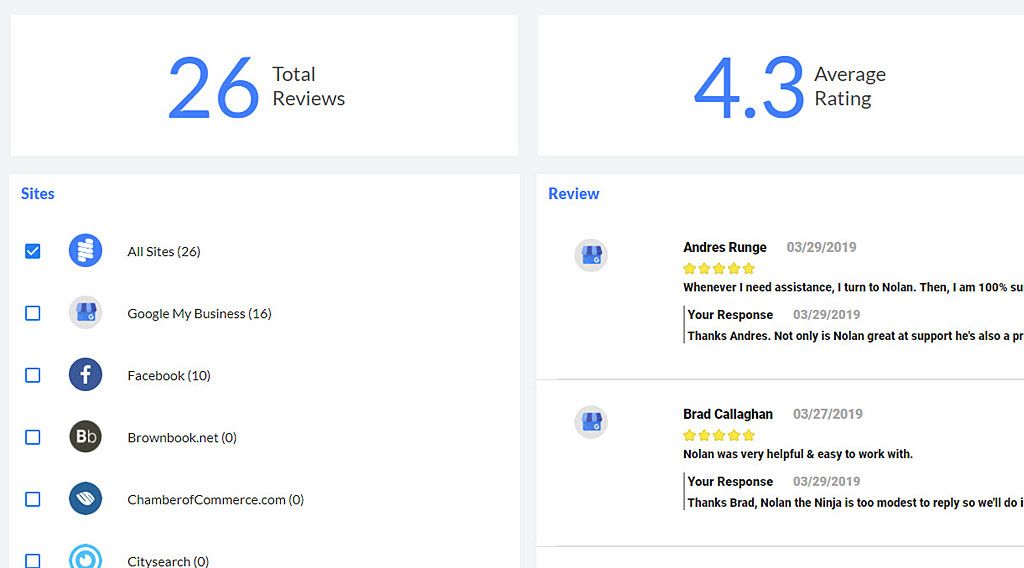Click the 4.3 Average Rating card
This screenshot has width=1024, height=568.
click(x=781, y=86)
